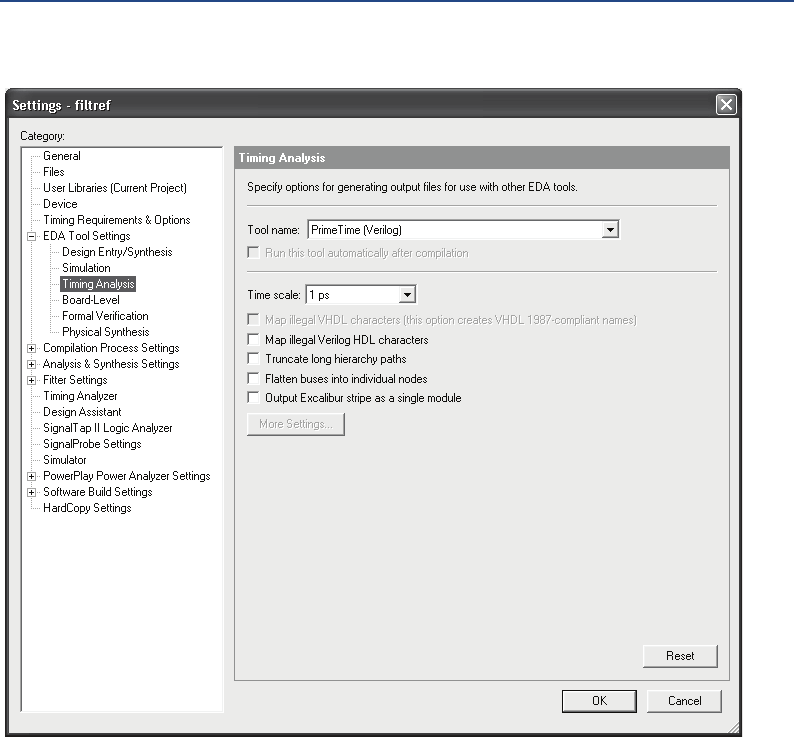Toggle Truncate long hierarchy paths checkbox
The image size is (794, 737).
254,359
